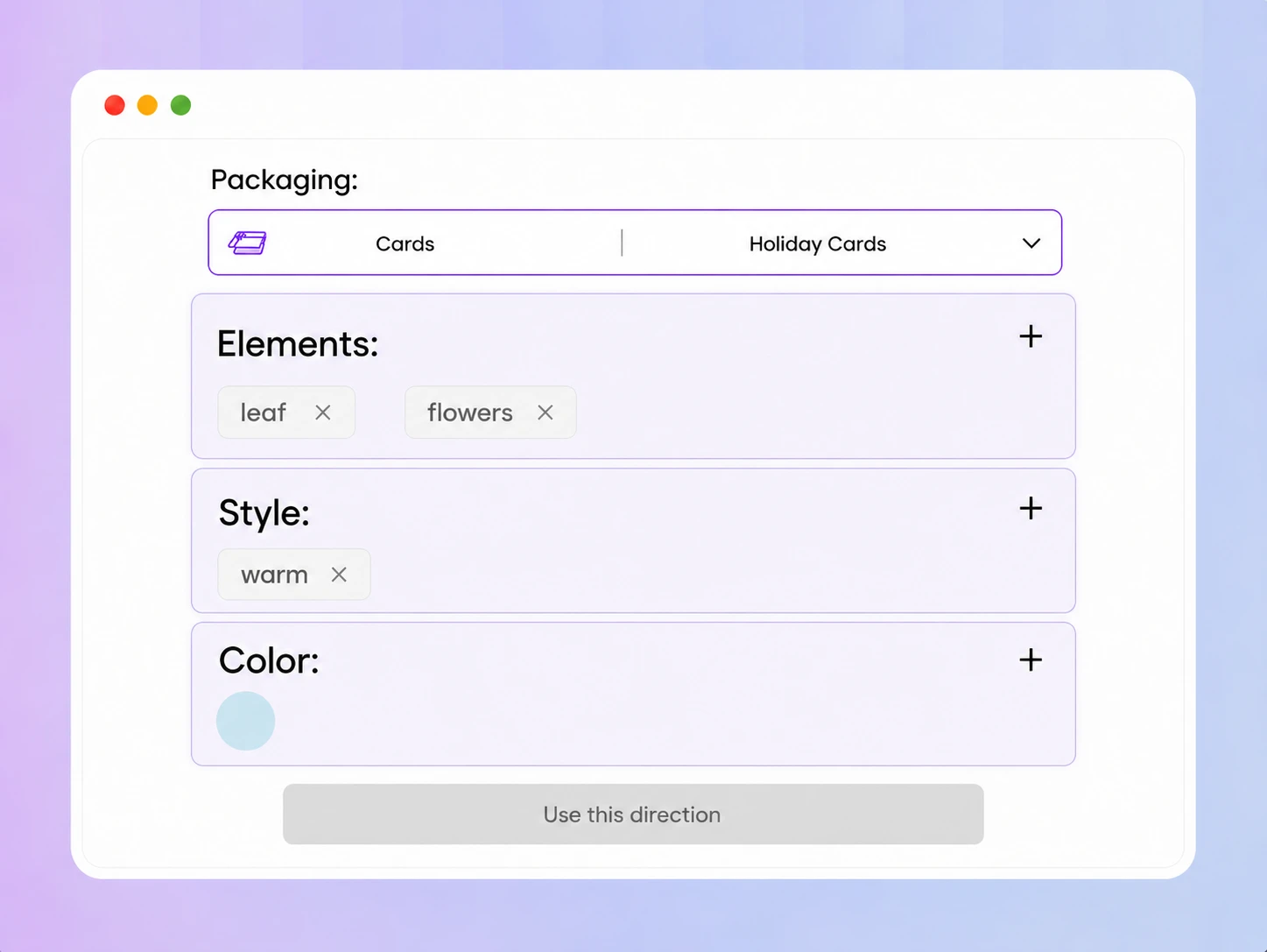
Task: Minimize the window with yellow button
Action: (147, 105)
